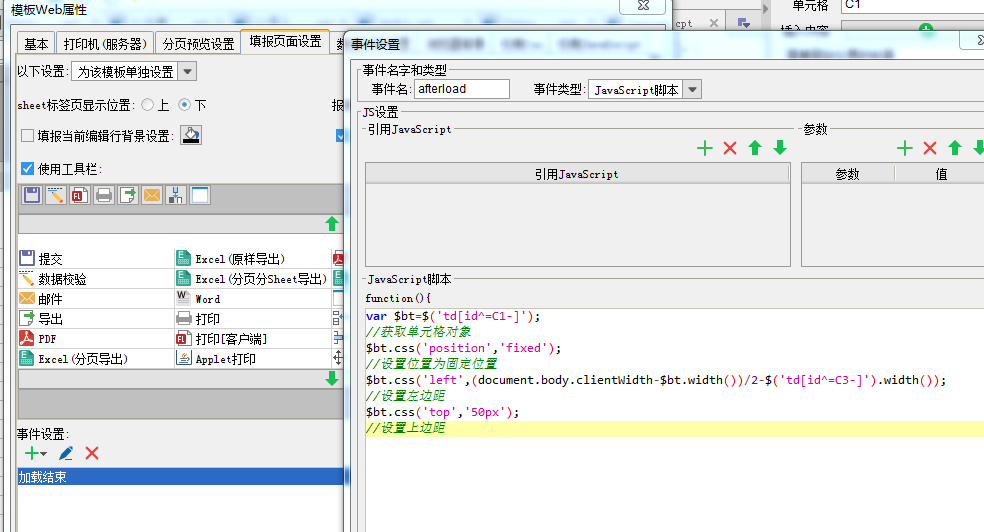Viewport: 984px width, 532px height.
Task: Select the 数据校验 toolbar option
Action: click(95, 279)
